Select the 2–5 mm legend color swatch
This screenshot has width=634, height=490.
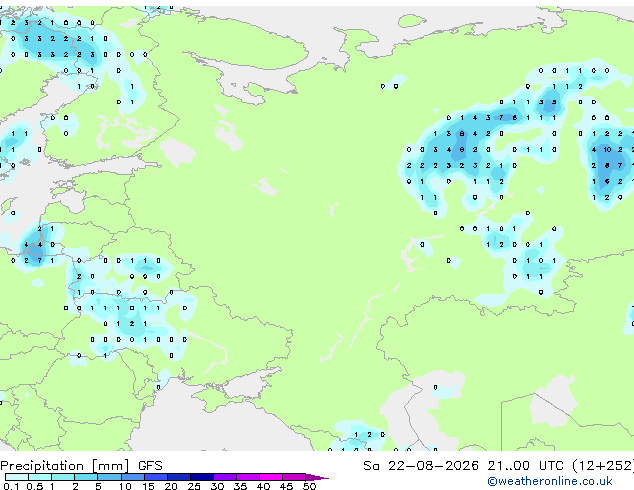point(86,477)
